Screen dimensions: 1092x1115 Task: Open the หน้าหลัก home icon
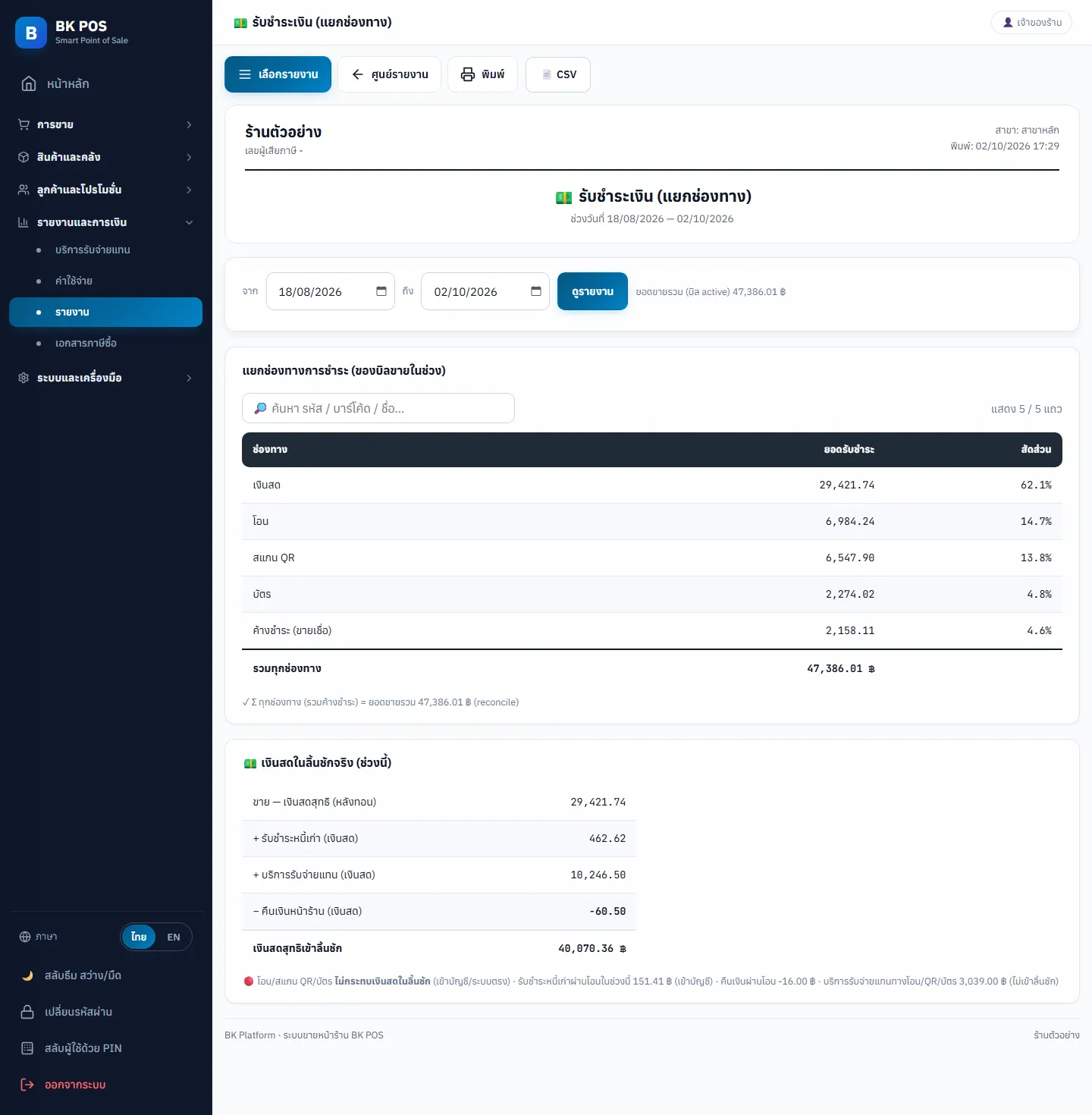pyautogui.click(x=29, y=83)
